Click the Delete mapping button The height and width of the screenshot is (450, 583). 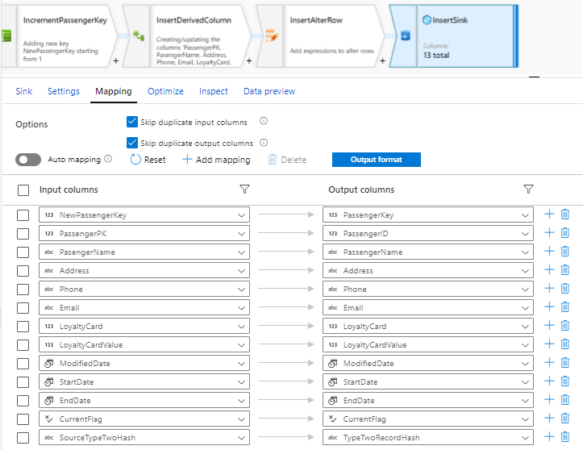pyautogui.click(x=287, y=160)
